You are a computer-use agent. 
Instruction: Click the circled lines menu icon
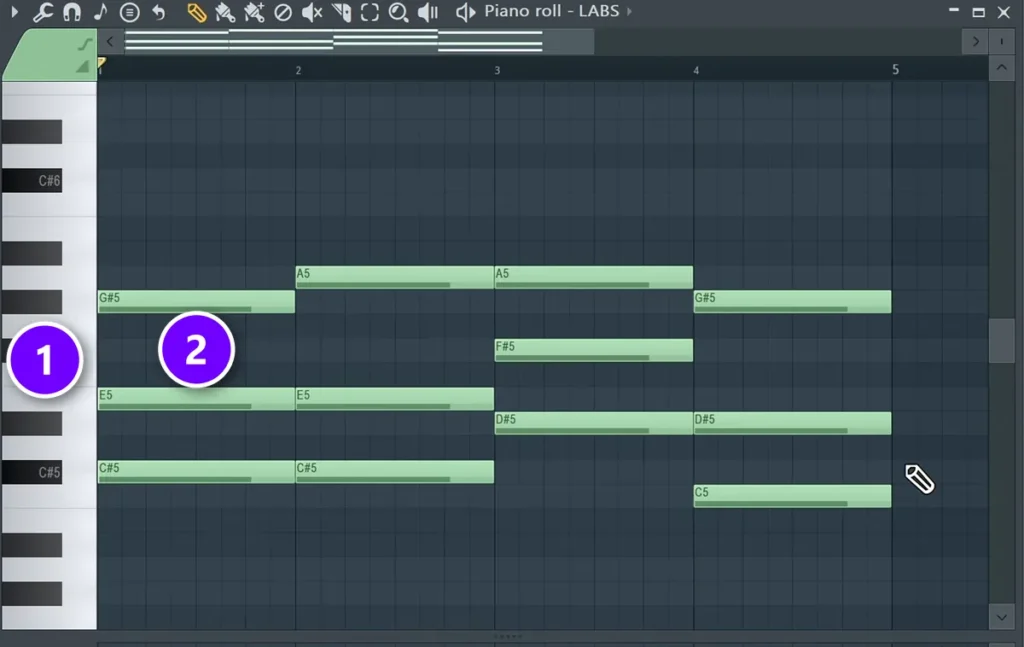[x=129, y=12]
